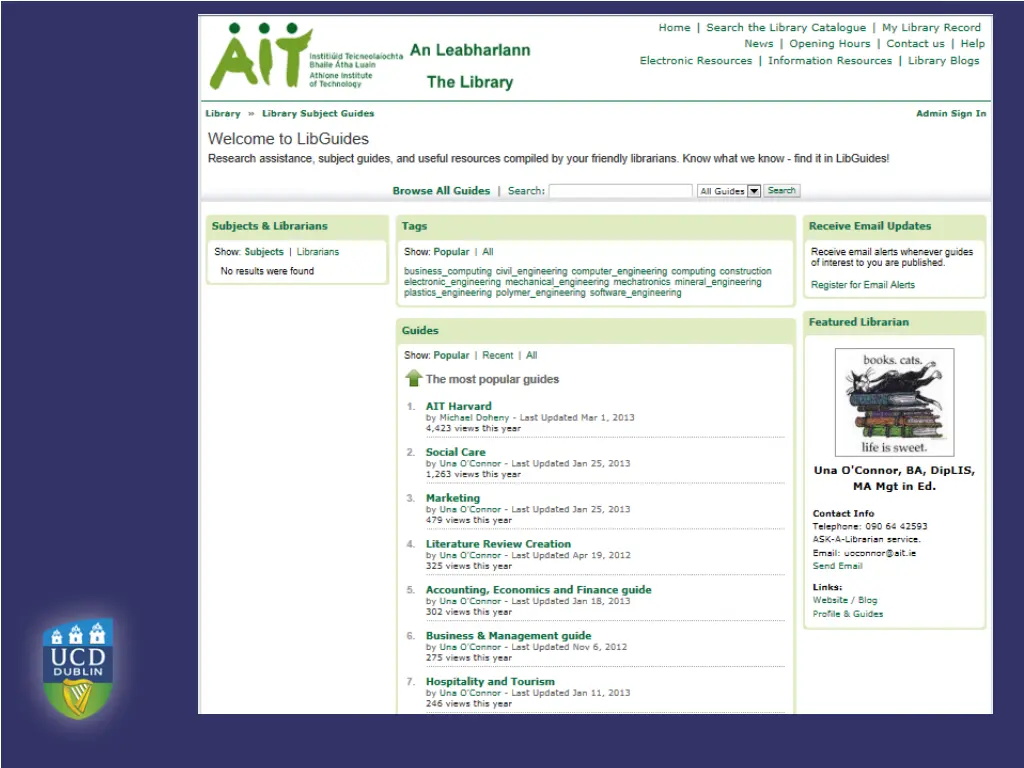The image size is (1024, 768).
Task: Click the telephone number 090 64 42593
Action: point(896,526)
